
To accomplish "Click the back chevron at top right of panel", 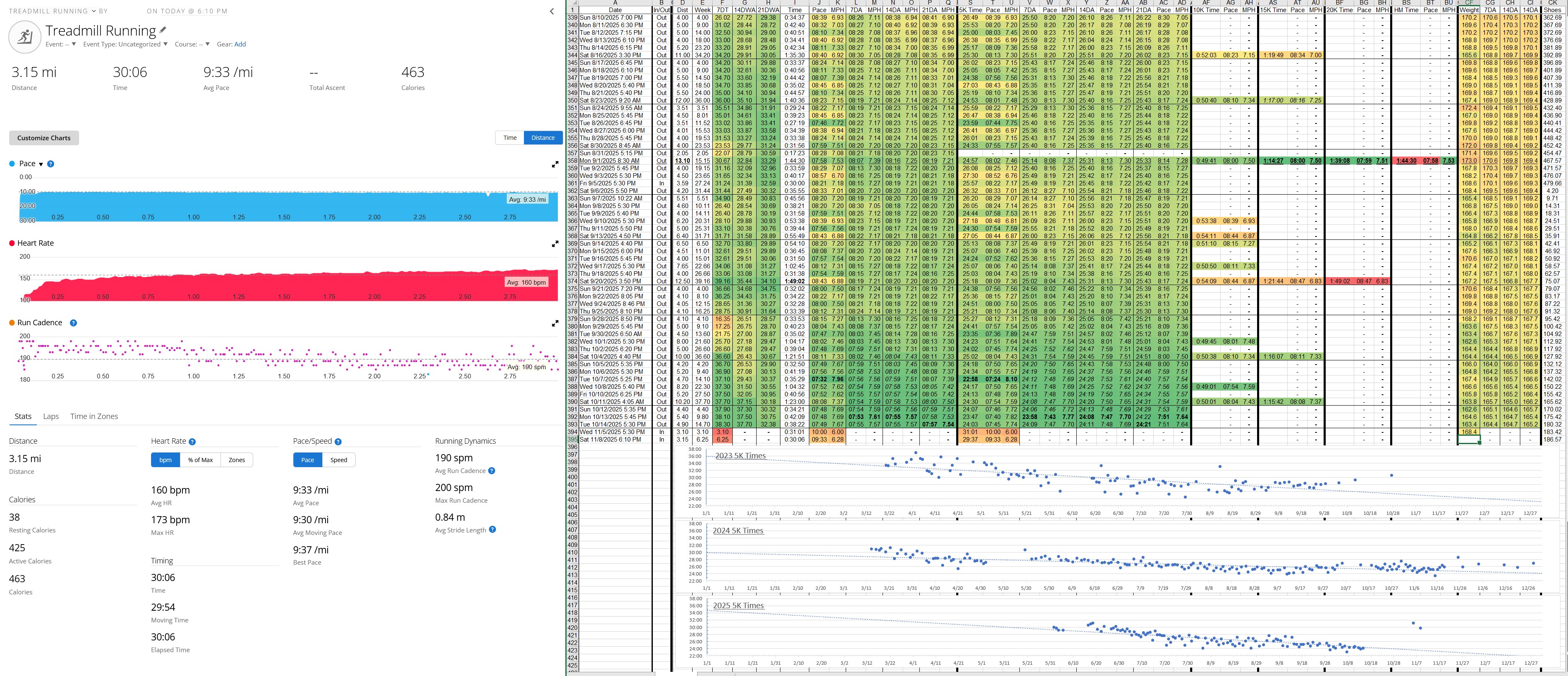I will [x=552, y=11].
